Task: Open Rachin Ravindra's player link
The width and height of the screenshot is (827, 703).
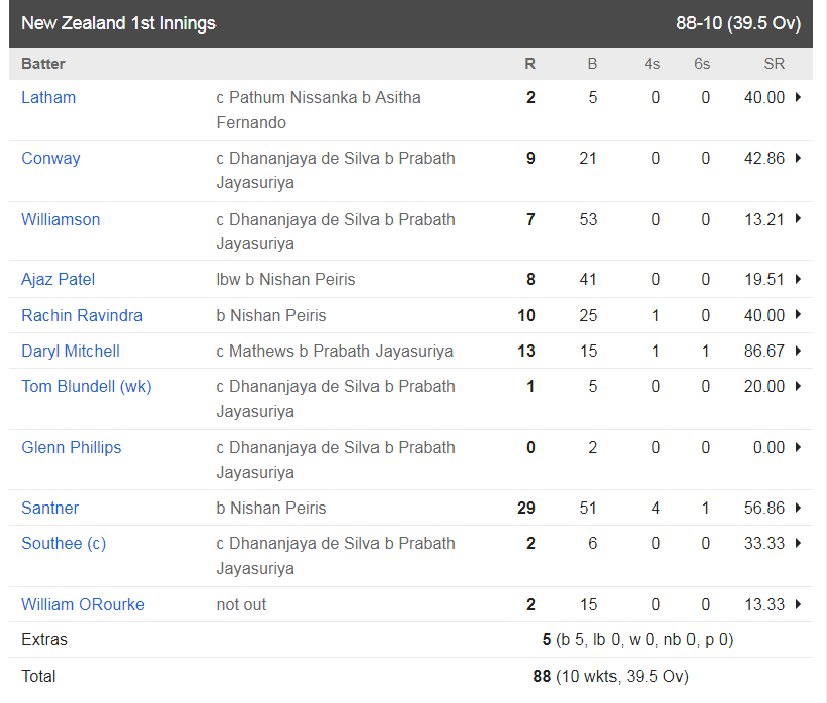Action: (x=82, y=315)
